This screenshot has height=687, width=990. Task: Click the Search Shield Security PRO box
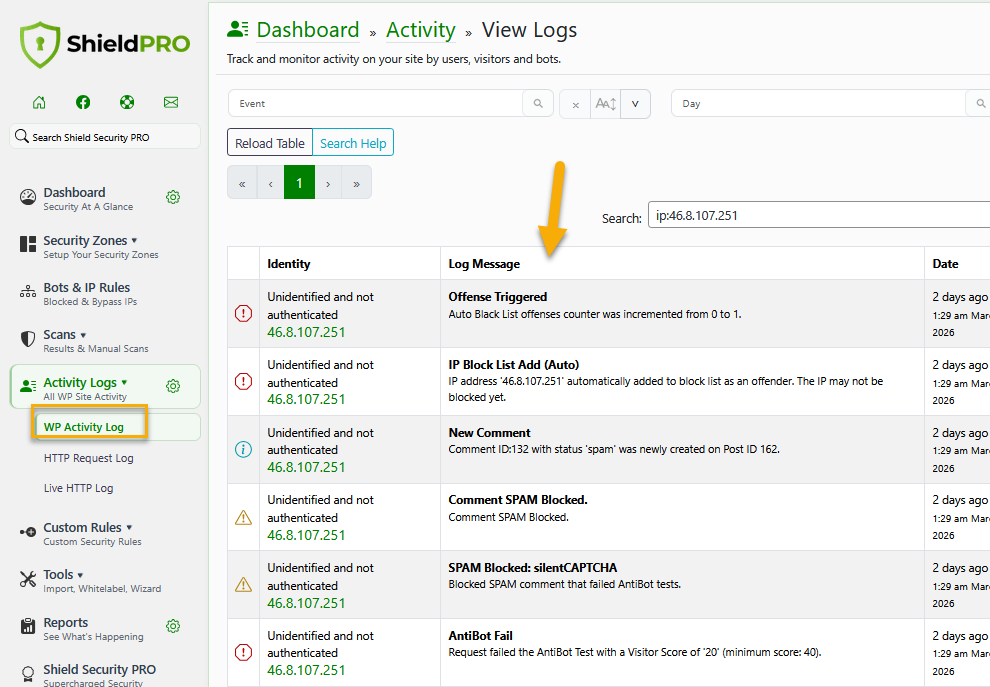click(x=105, y=136)
